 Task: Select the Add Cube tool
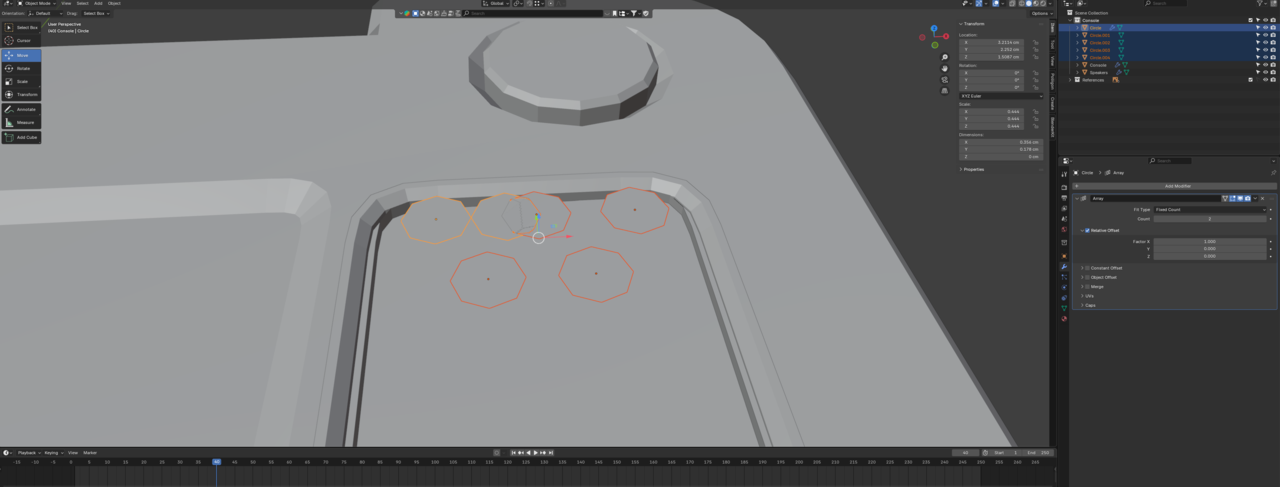tap(21, 137)
